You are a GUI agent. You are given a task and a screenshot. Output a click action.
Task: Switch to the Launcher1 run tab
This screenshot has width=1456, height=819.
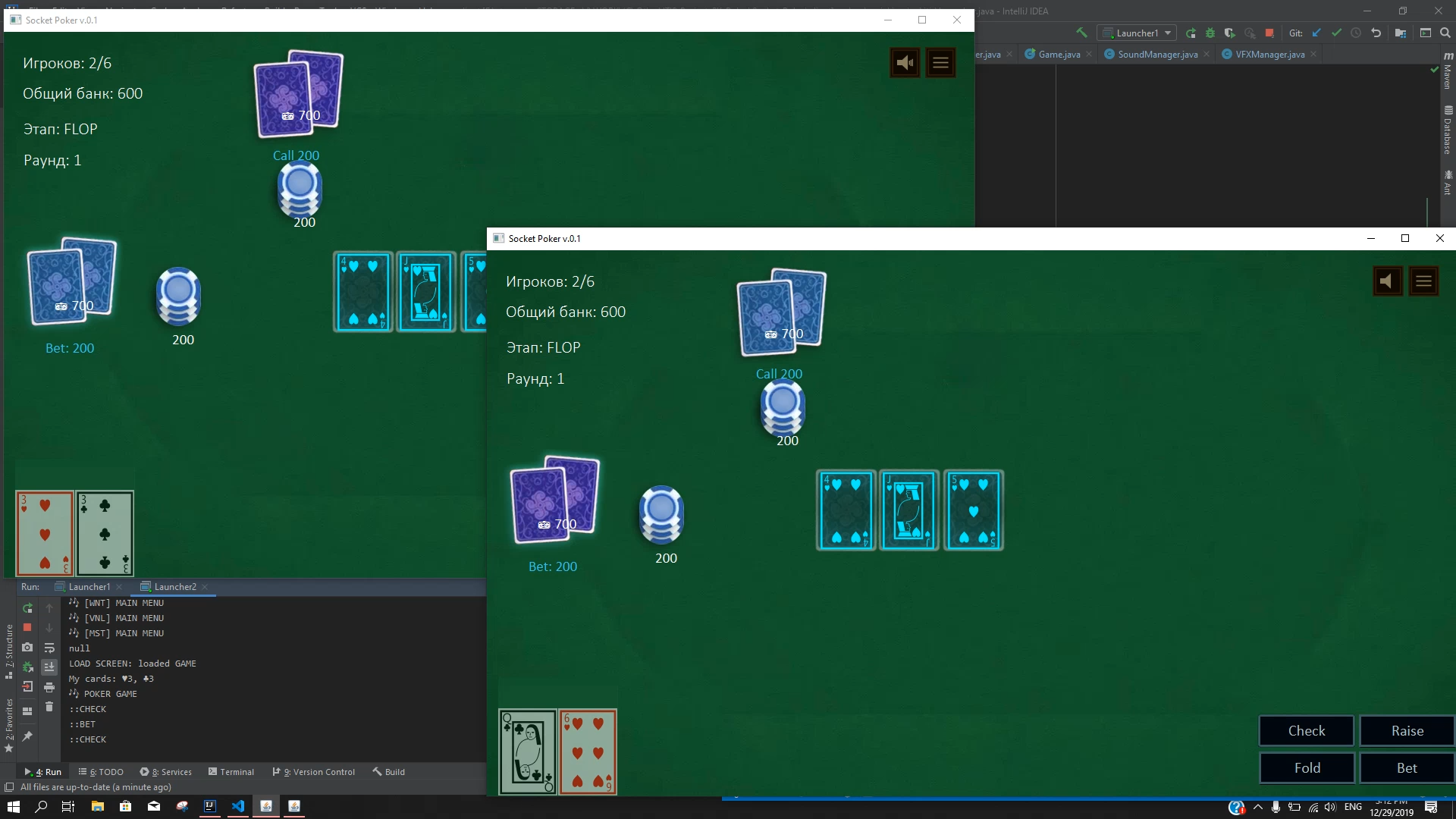(89, 587)
